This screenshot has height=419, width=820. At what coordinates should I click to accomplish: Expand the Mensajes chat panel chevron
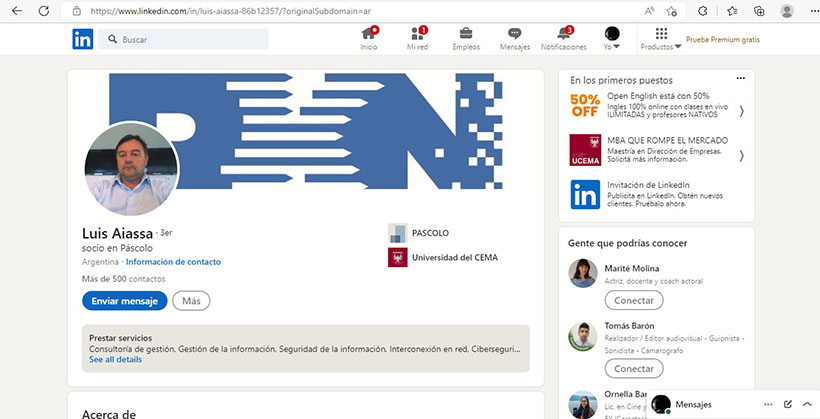(x=807, y=404)
